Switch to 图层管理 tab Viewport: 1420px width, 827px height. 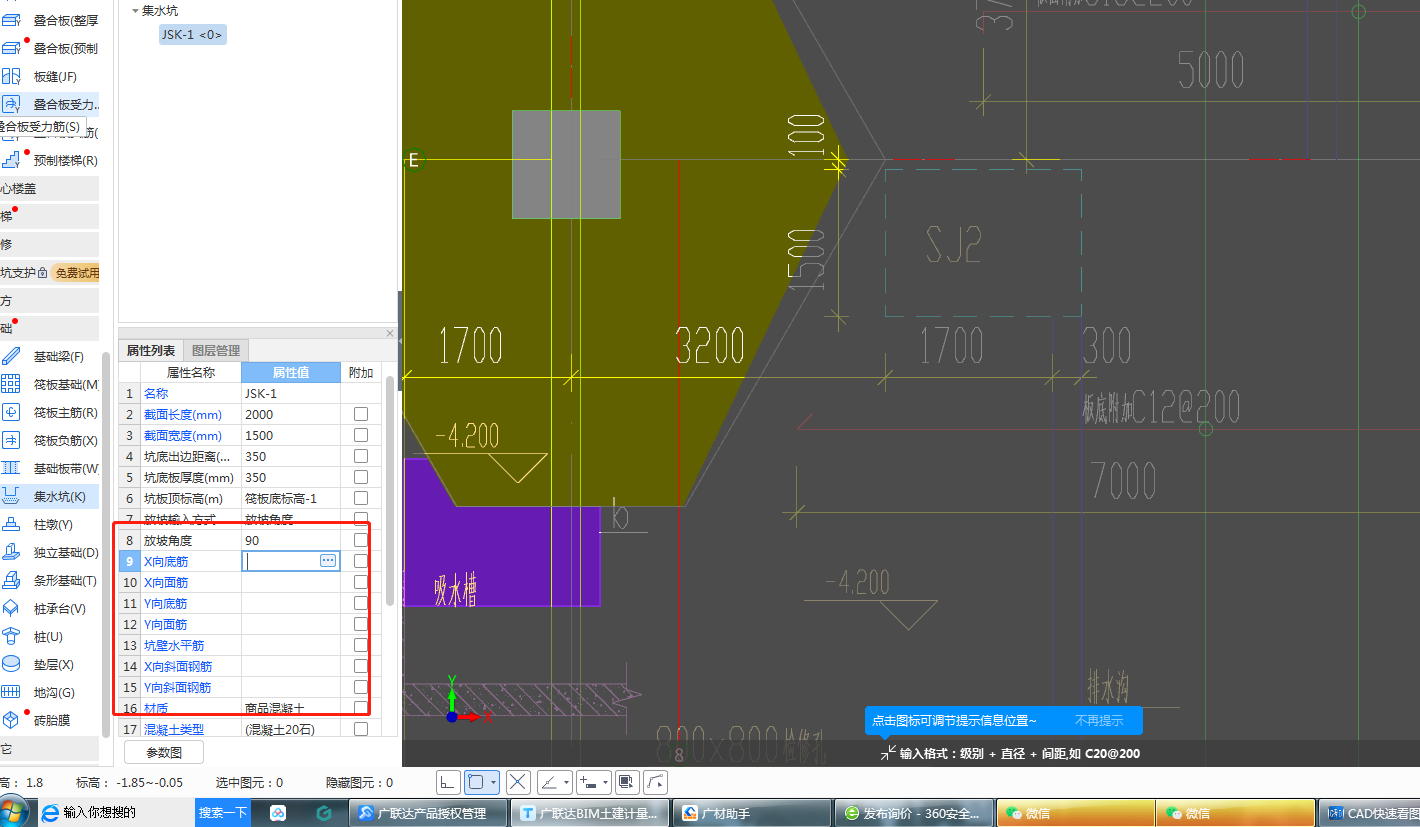click(x=216, y=350)
